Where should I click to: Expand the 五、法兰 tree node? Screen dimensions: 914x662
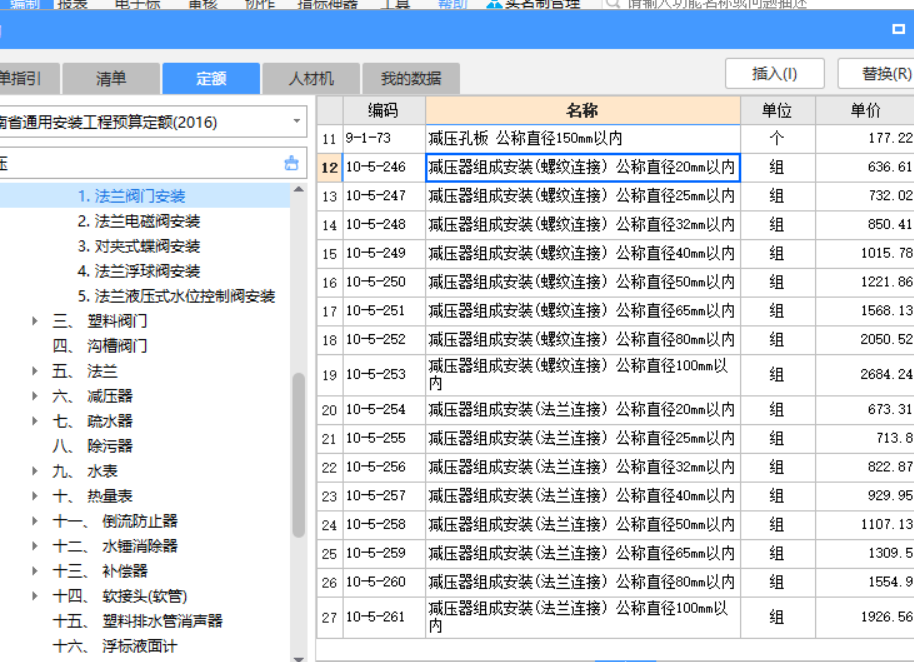point(35,371)
